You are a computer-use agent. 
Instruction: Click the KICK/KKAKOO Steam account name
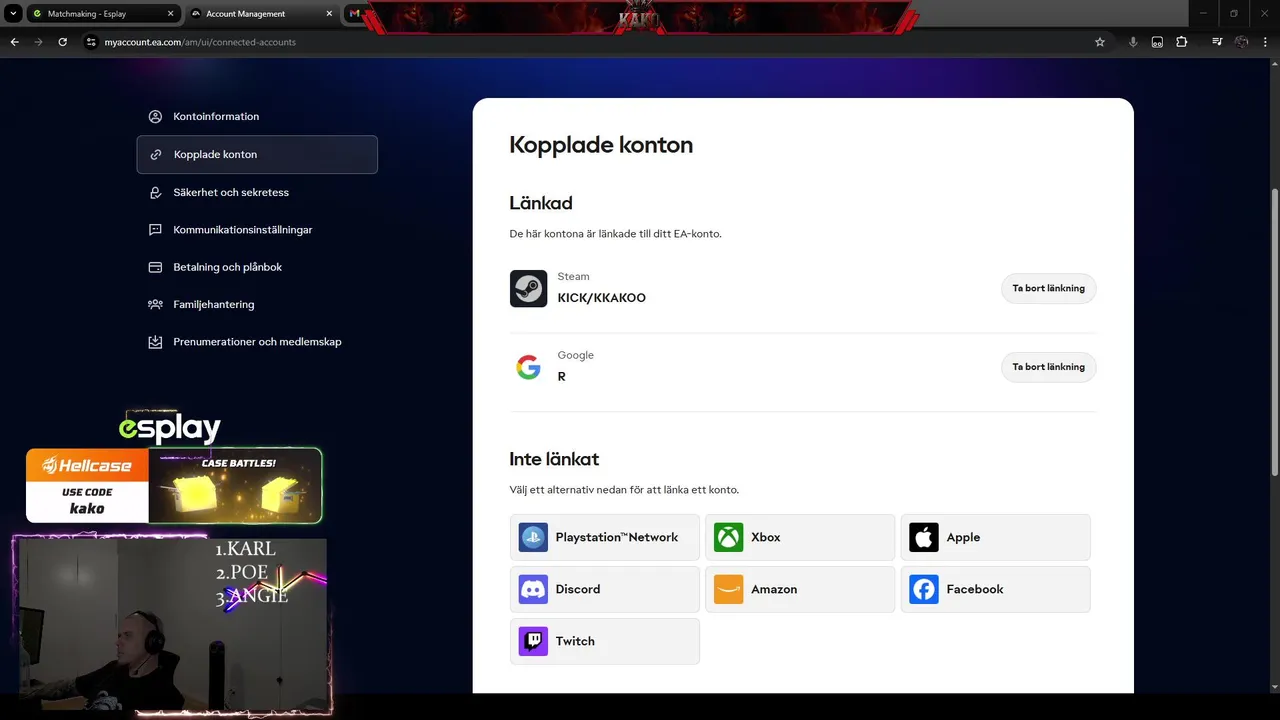click(602, 298)
